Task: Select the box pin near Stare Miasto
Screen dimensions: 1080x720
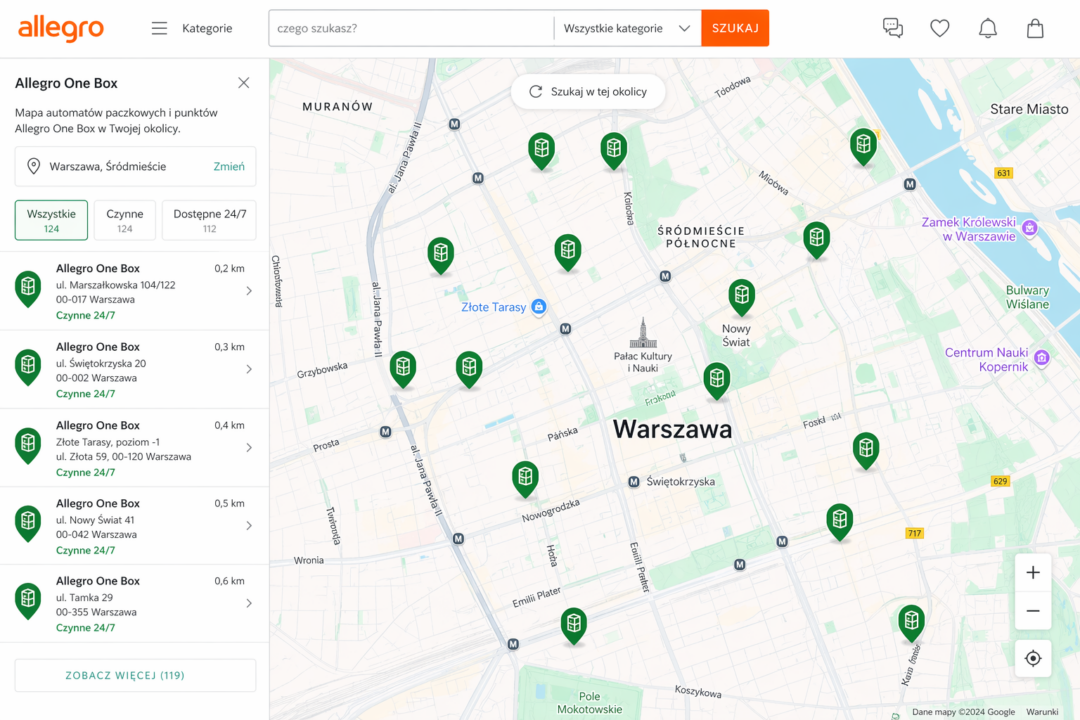Action: pos(863,146)
